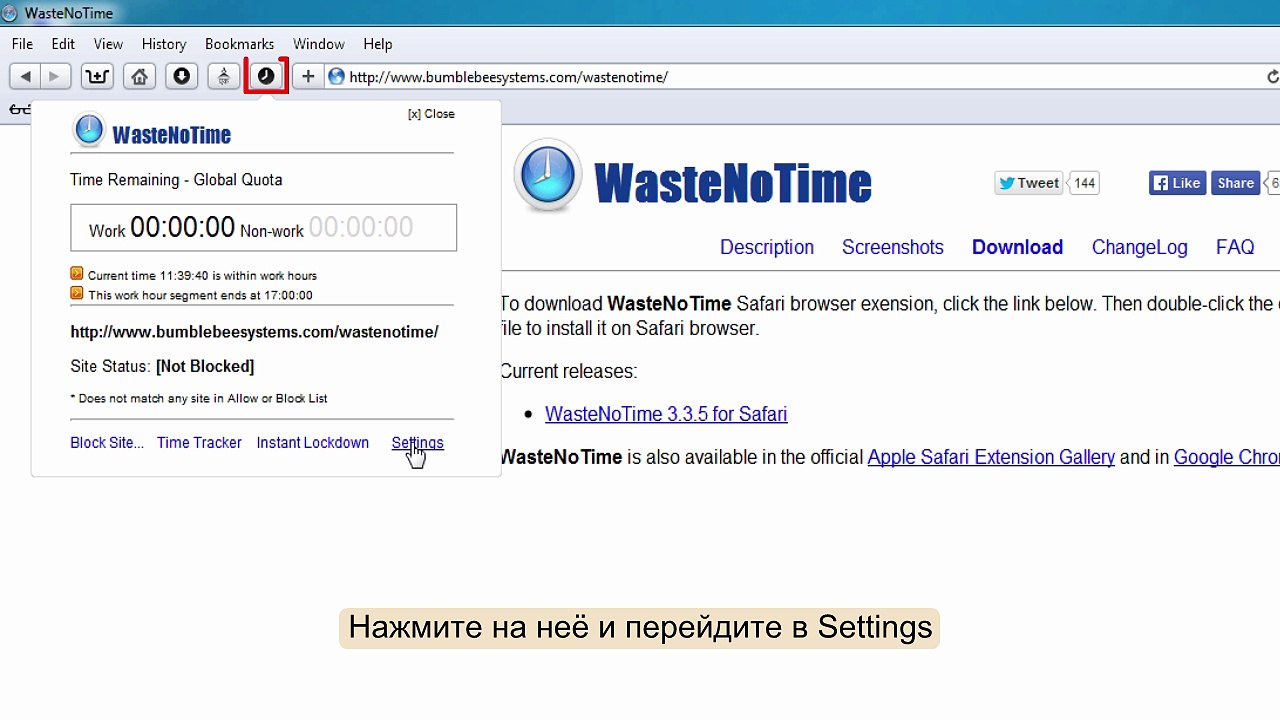Go to the Description page tab
This screenshot has height=720, width=1280.
767,247
